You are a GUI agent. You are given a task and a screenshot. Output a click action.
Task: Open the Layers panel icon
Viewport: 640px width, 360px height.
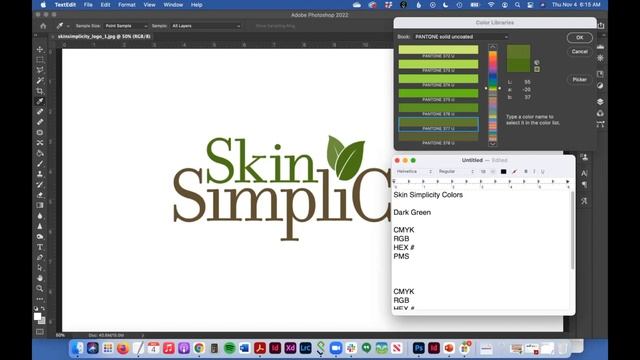tap(600, 101)
